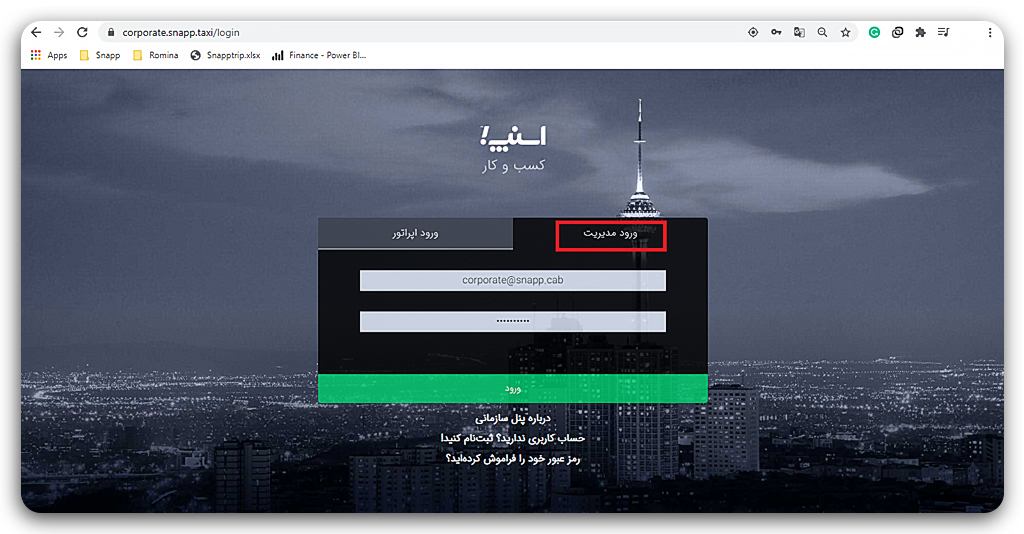Open the media control playlist icon

[x=944, y=32]
